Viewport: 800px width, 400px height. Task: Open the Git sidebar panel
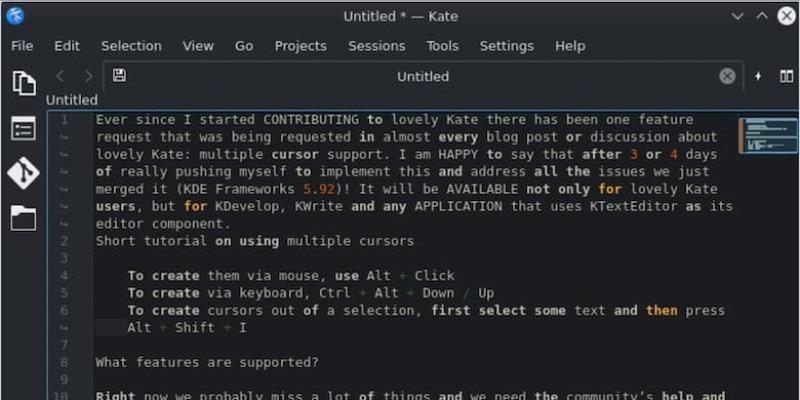point(23,173)
